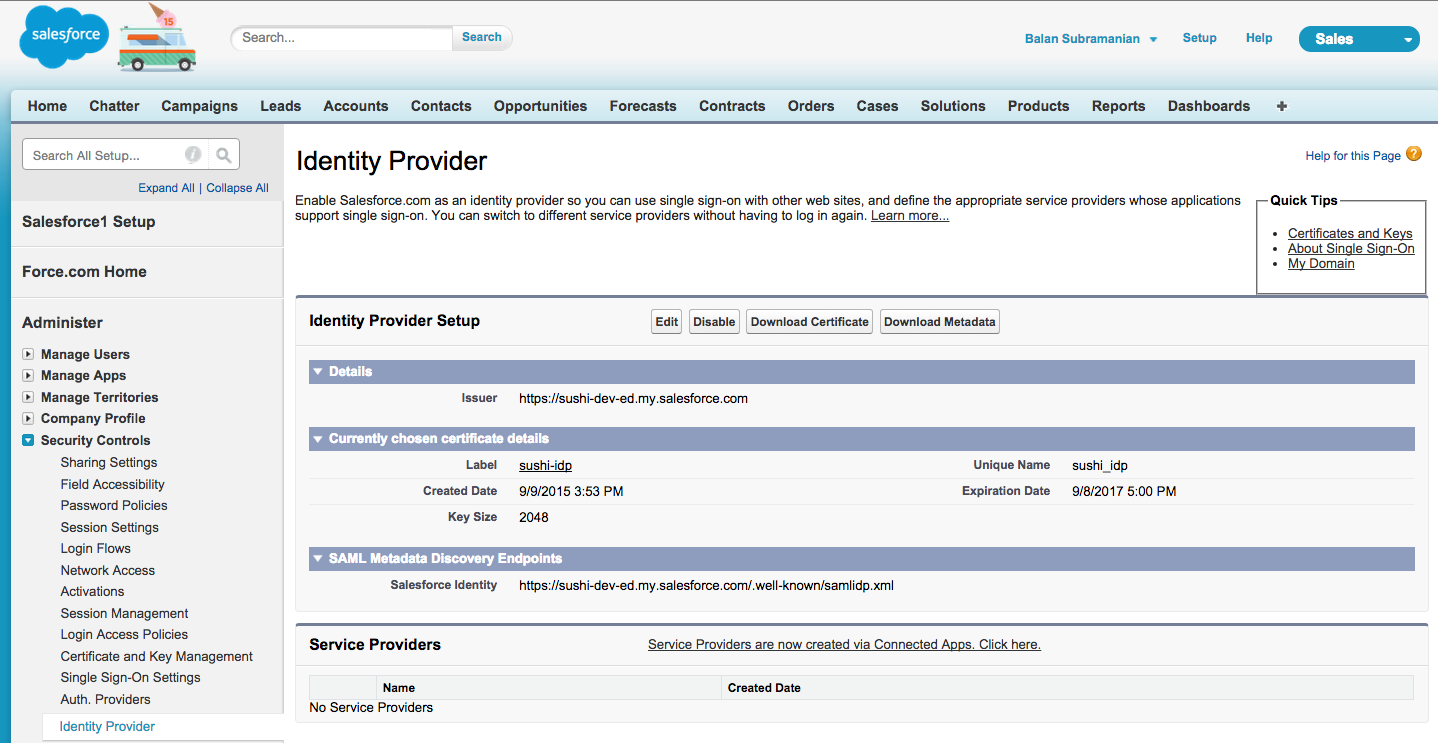Switch to the Contacts tab
This screenshot has width=1438, height=743.
pyautogui.click(x=441, y=106)
